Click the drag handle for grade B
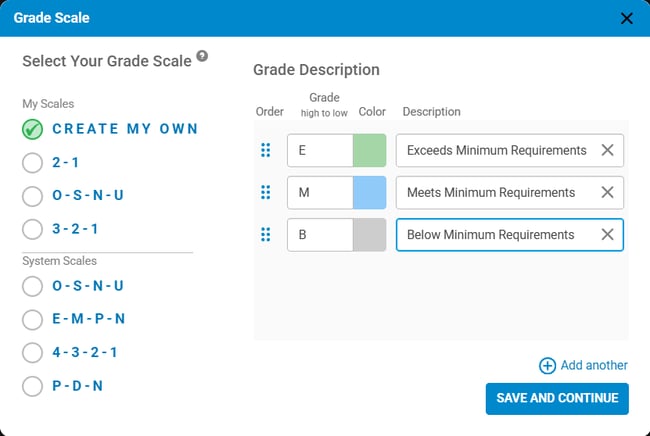The width and height of the screenshot is (650, 436). (266, 234)
